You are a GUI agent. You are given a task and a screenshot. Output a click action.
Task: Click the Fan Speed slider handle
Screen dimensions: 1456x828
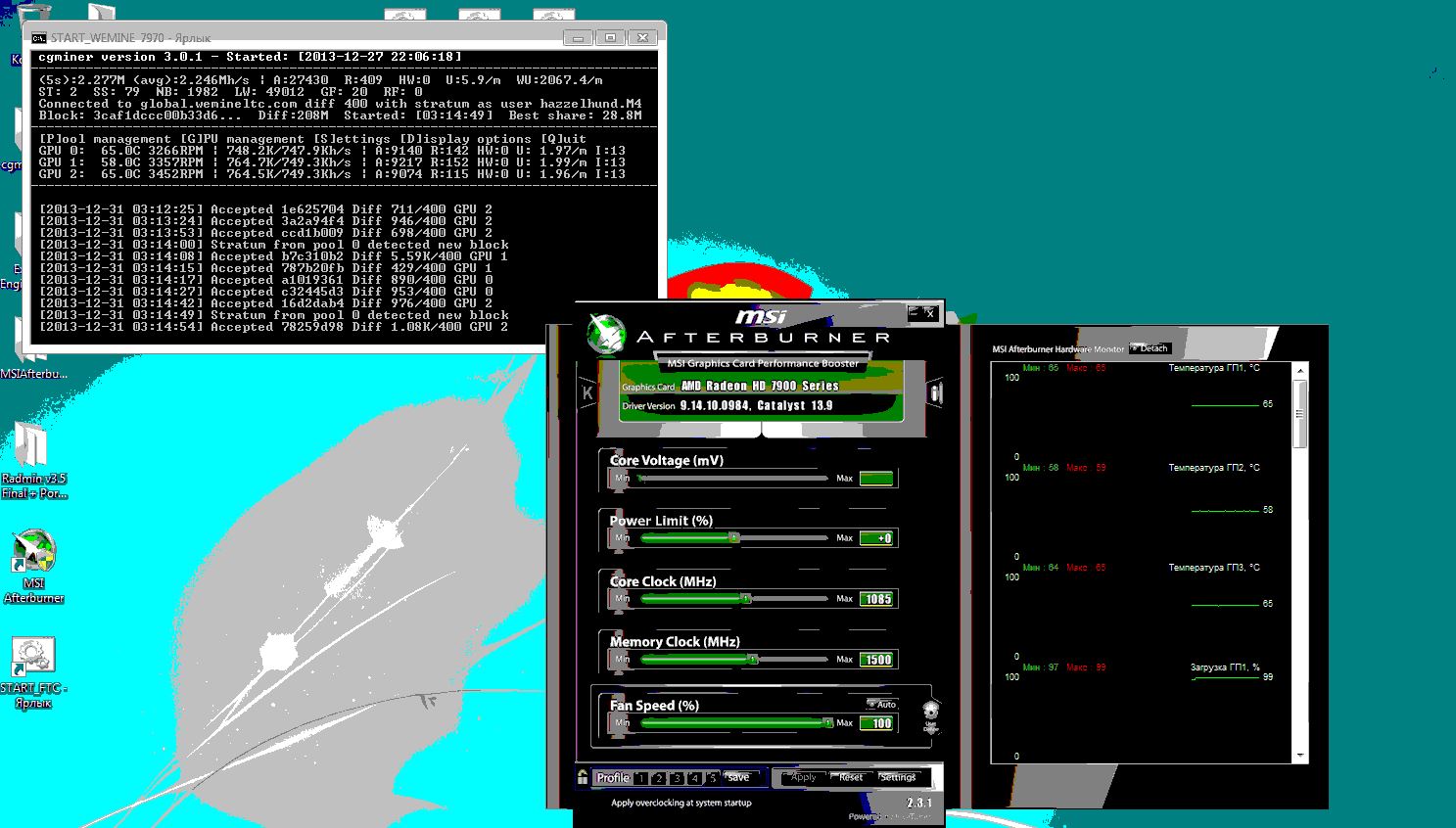[828, 722]
